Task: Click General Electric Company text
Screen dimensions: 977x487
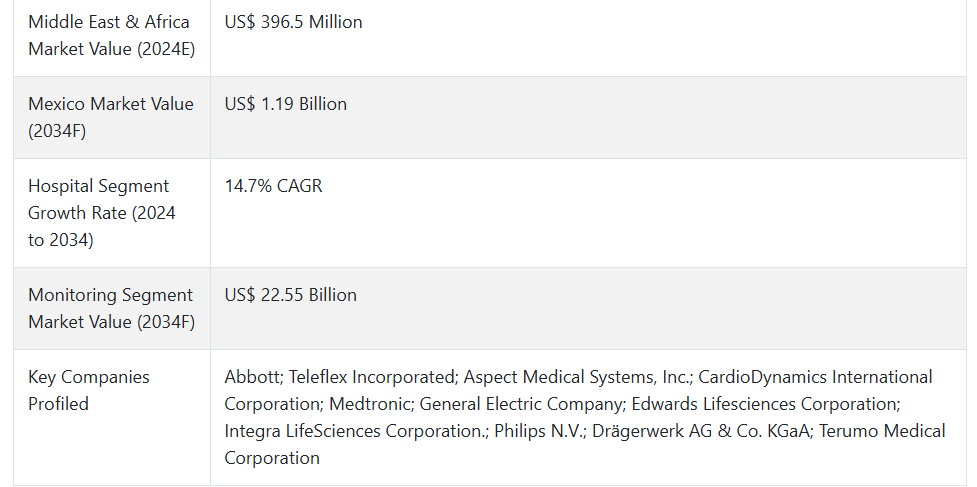Action: coord(522,404)
